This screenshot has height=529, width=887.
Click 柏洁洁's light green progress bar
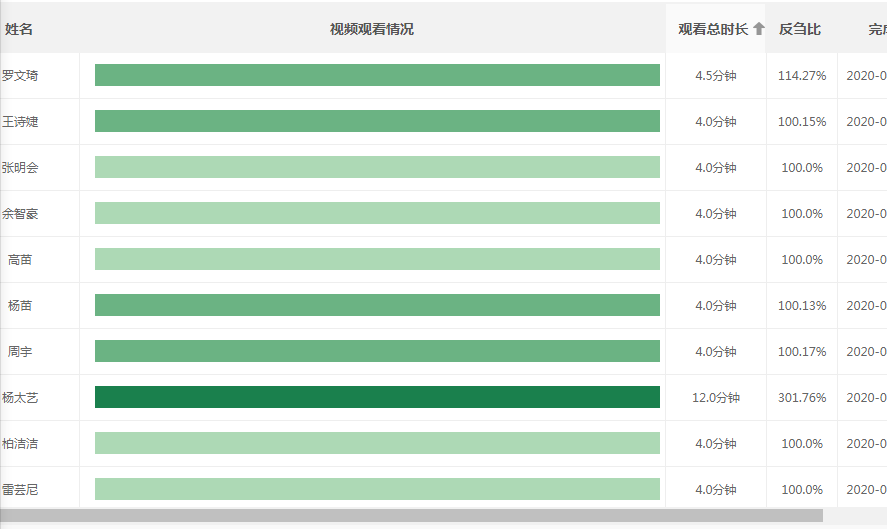point(377,443)
